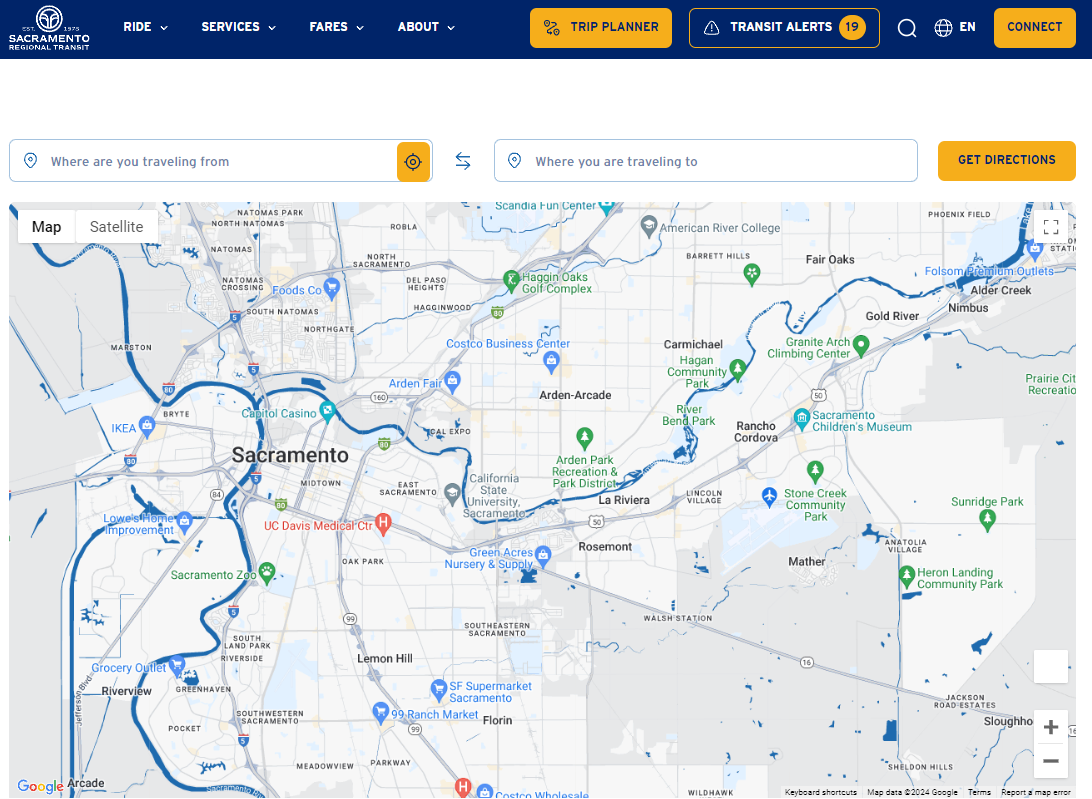Open the EN language selector

click(955, 28)
